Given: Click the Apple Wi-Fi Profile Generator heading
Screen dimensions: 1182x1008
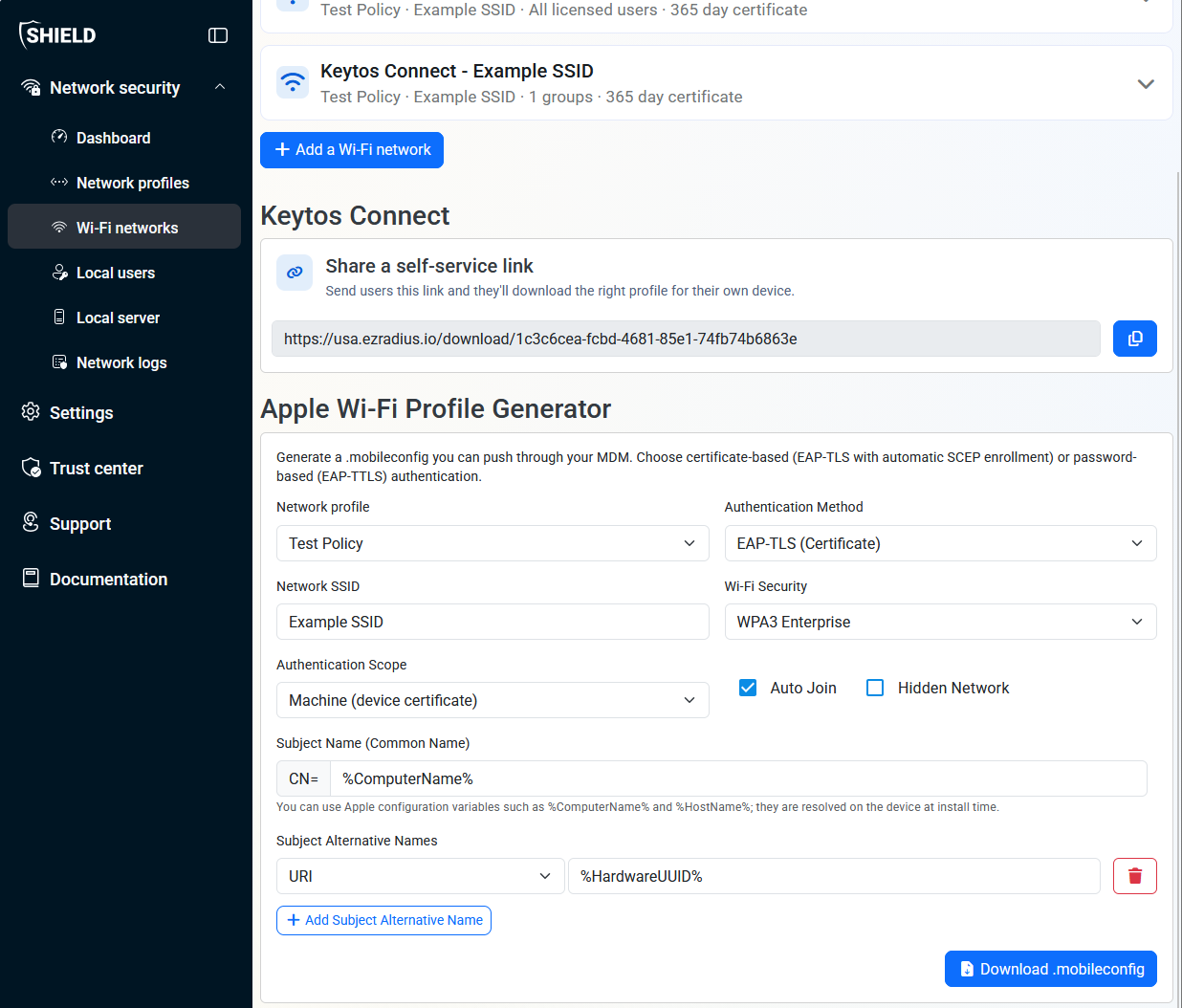Looking at the screenshot, I should point(435,409).
